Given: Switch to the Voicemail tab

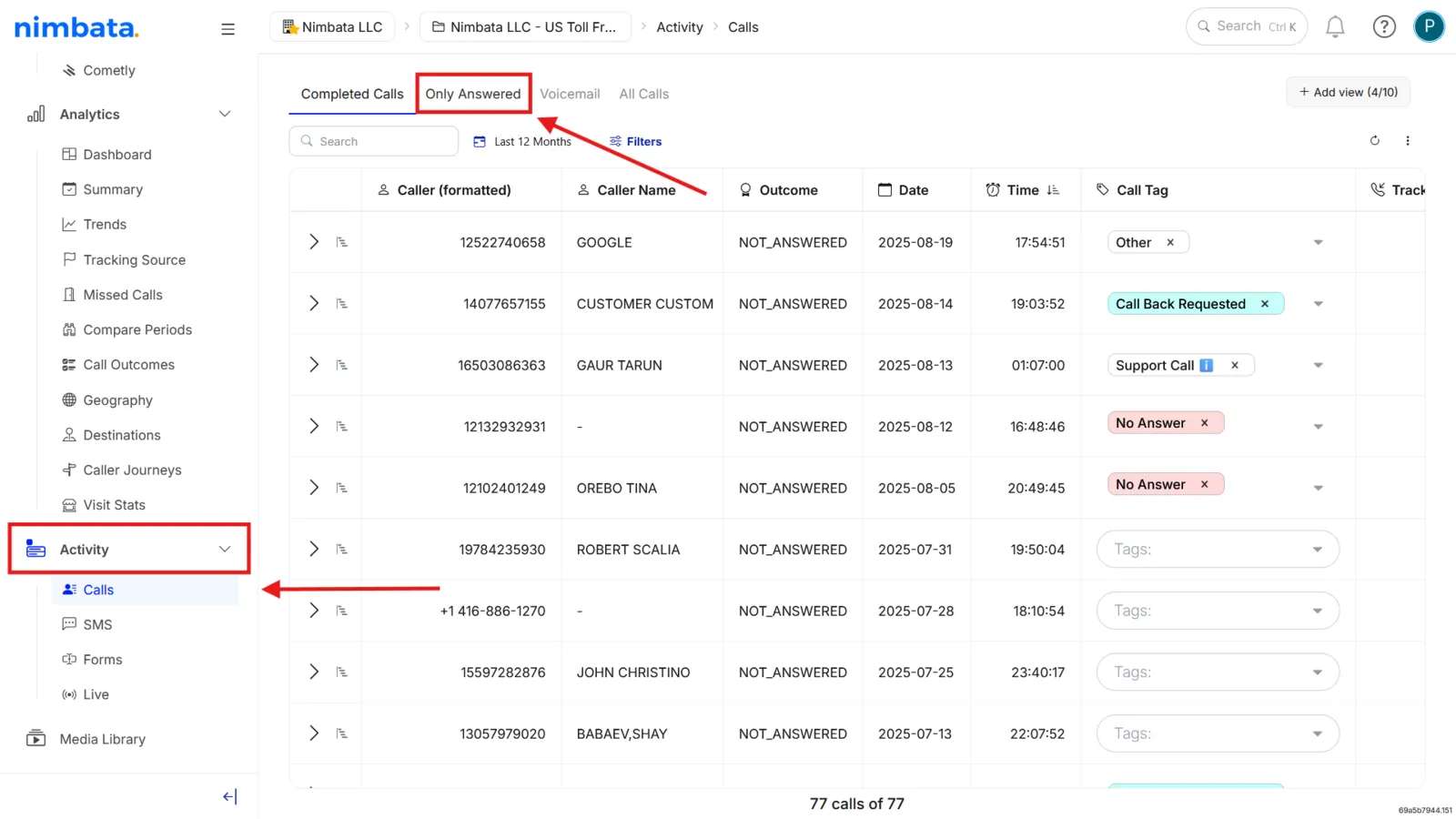Looking at the screenshot, I should [570, 94].
